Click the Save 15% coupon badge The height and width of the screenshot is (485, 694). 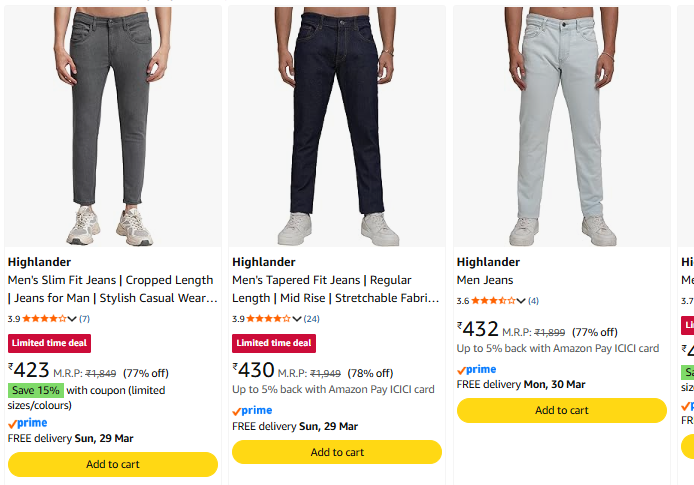tap(36, 390)
